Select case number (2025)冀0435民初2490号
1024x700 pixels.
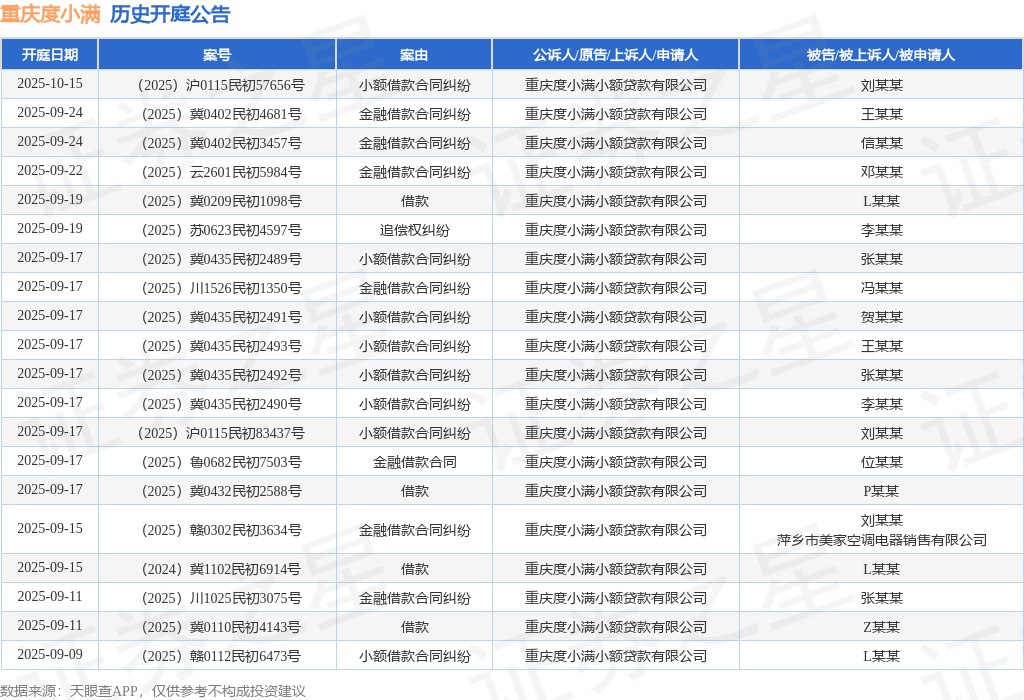coord(220,404)
